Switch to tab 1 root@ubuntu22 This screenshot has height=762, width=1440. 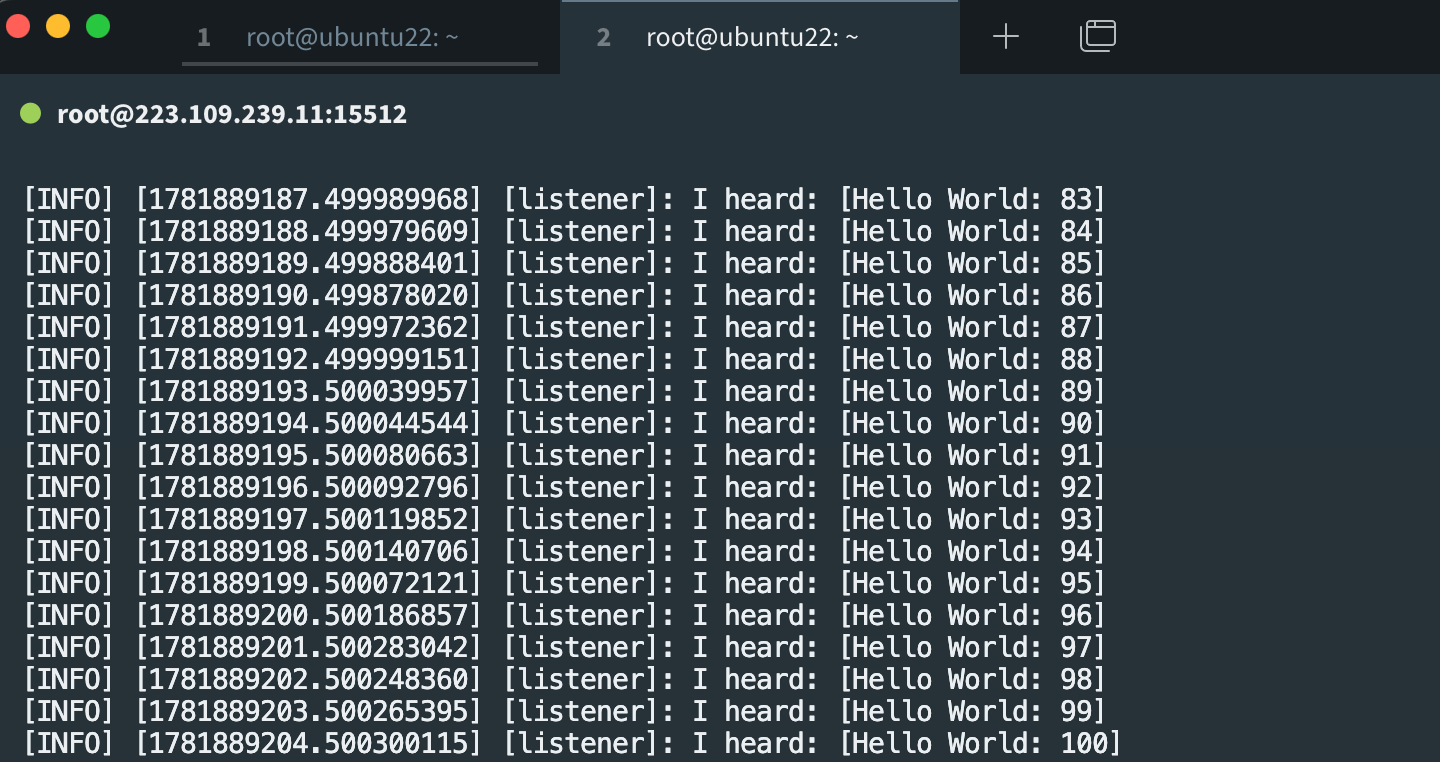pyautogui.click(x=360, y=38)
